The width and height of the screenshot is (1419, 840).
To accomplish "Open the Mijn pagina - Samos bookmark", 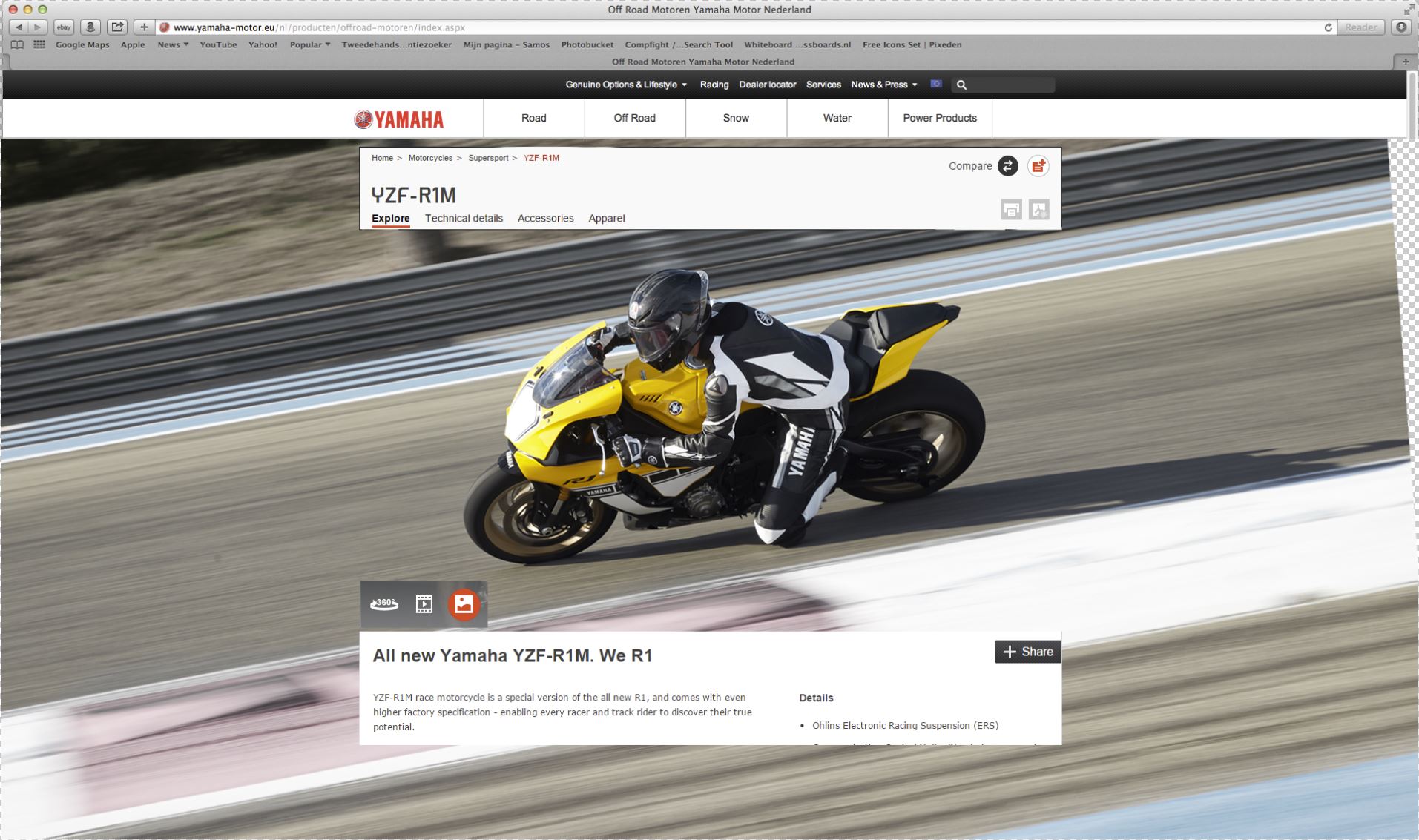I will click(x=507, y=44).
